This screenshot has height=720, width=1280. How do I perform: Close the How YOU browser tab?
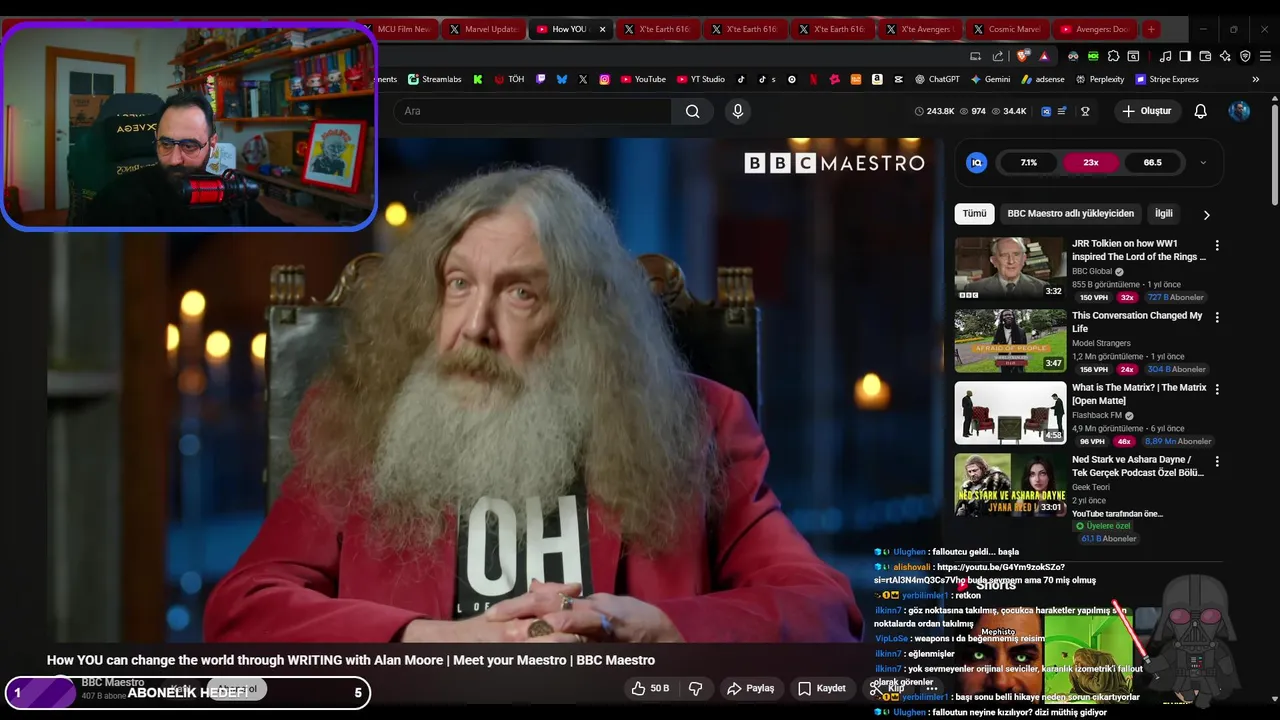coord(602,29)
